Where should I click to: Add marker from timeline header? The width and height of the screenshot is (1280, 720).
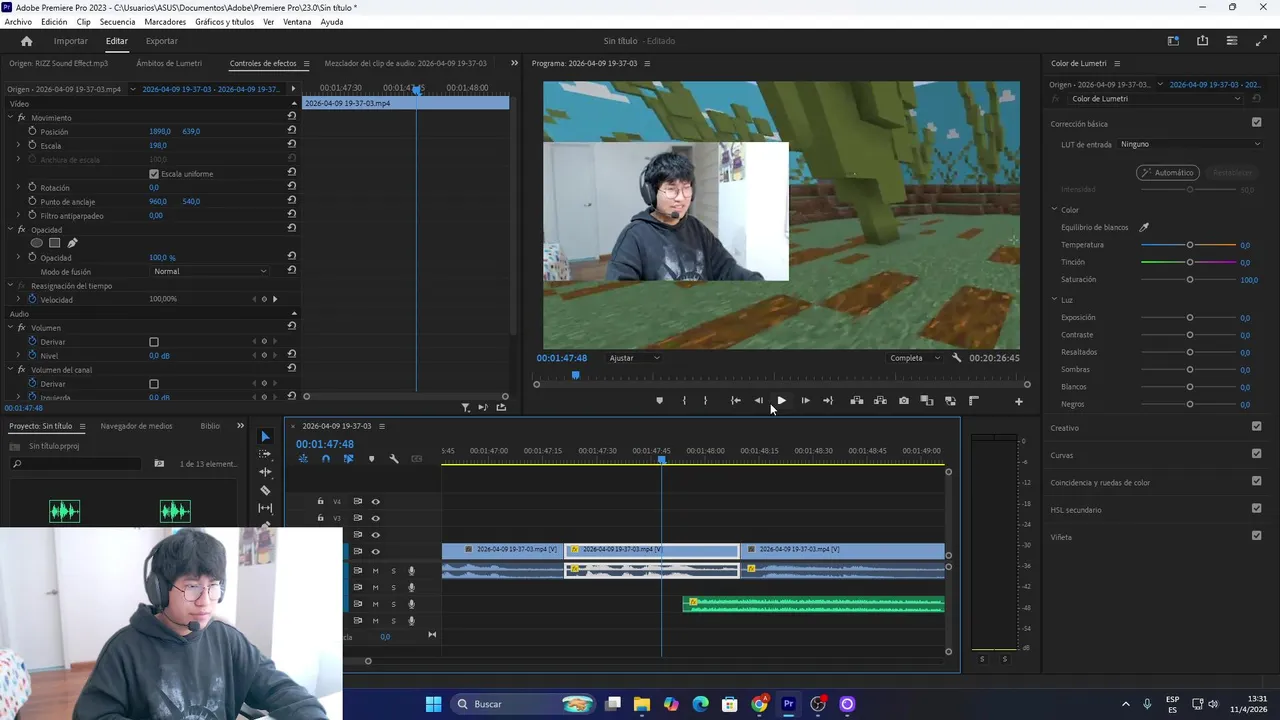[x=371, y=459]
